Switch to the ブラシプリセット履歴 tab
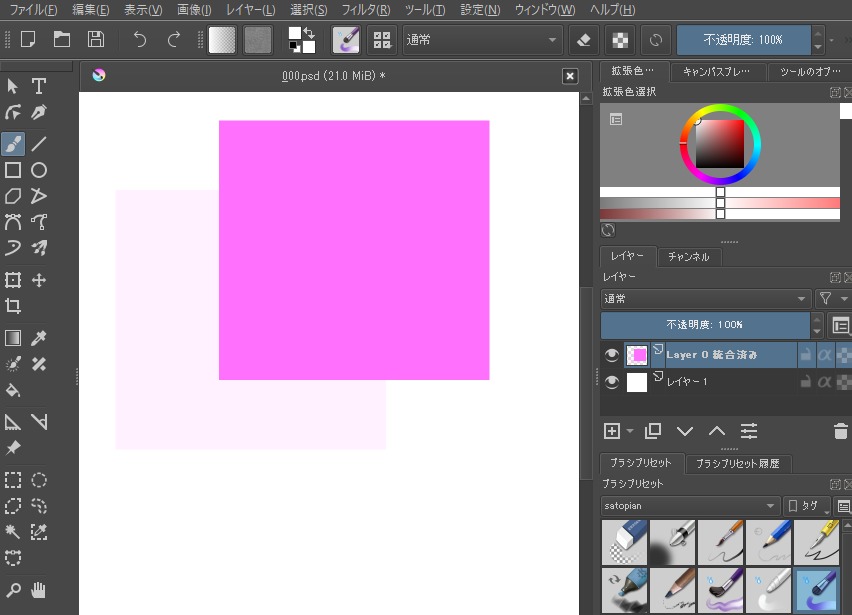 point(737,463)
